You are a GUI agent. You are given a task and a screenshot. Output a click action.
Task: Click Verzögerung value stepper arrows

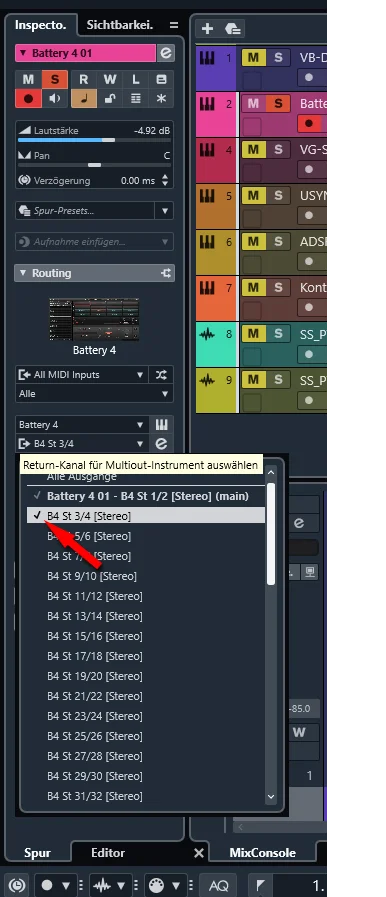coord(165,181)
